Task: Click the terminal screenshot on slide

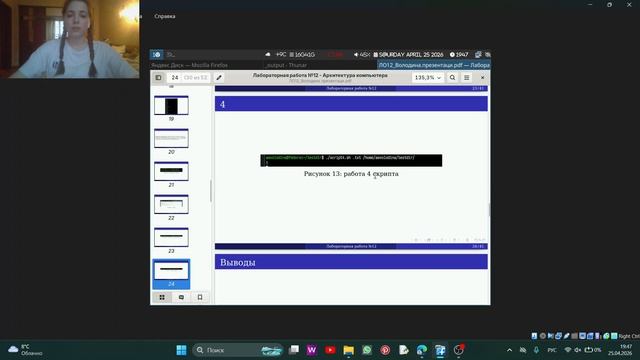Action: (351, 160)
